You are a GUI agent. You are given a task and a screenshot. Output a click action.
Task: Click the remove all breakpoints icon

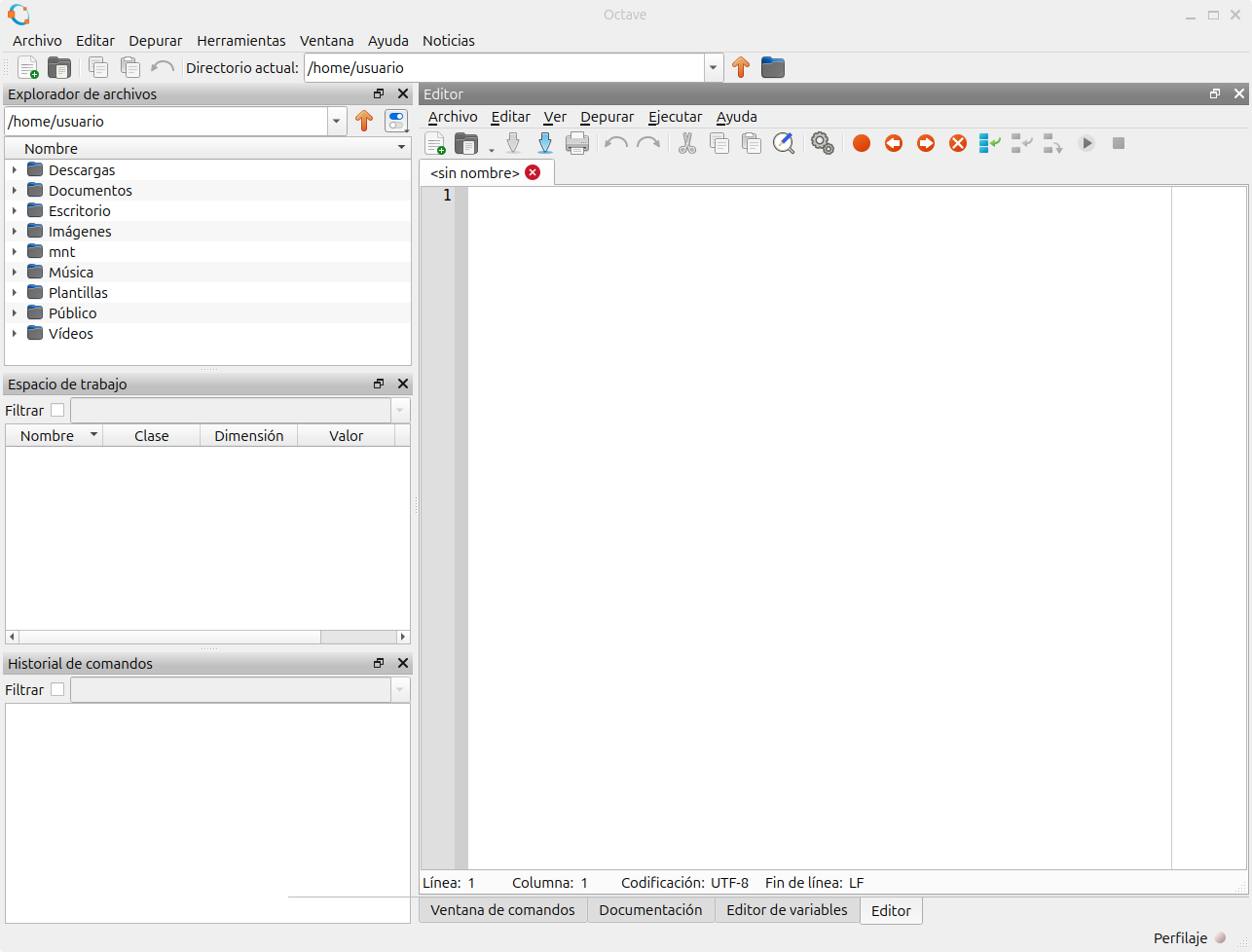pyautogui.click(x=958, y=144)
